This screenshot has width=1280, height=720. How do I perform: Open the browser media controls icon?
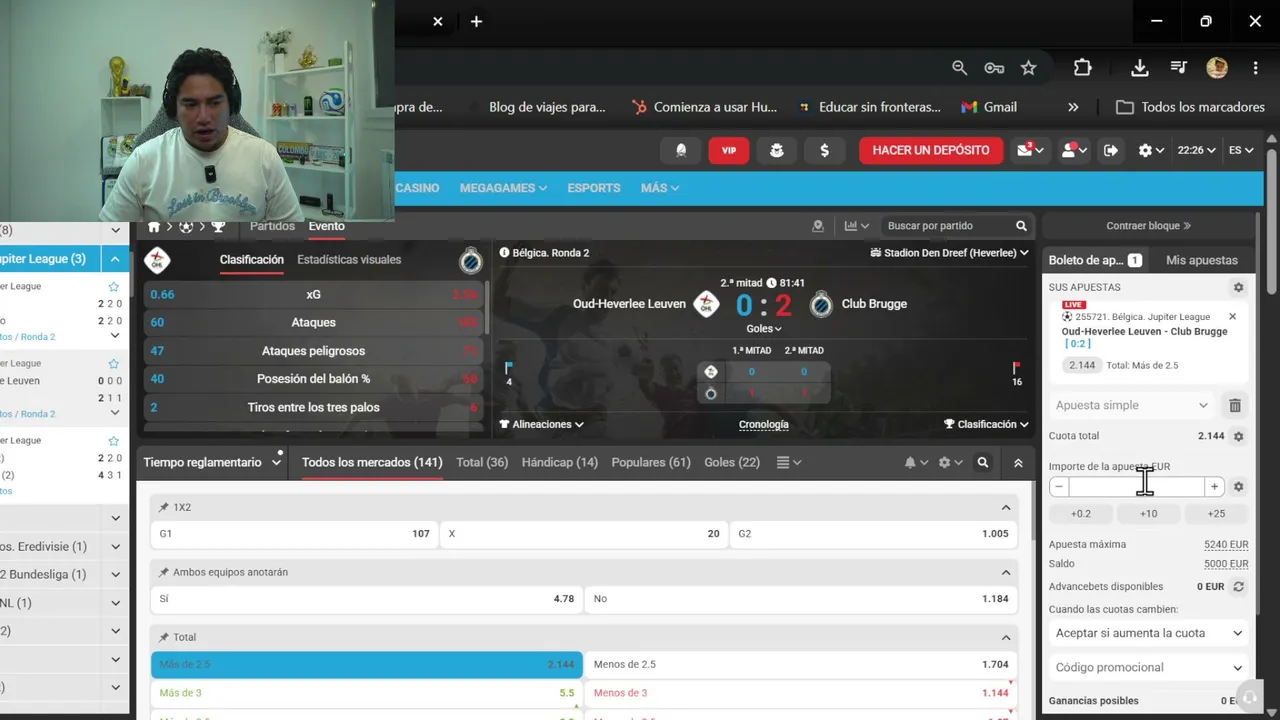point(1179,68)
